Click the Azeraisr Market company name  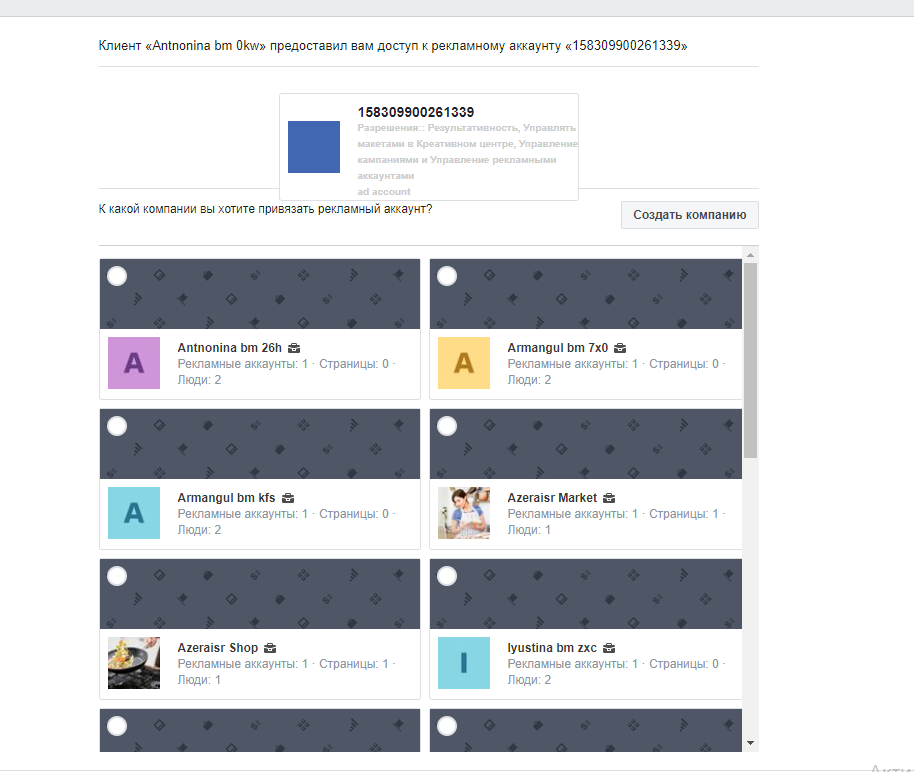[x=552, y=497]
